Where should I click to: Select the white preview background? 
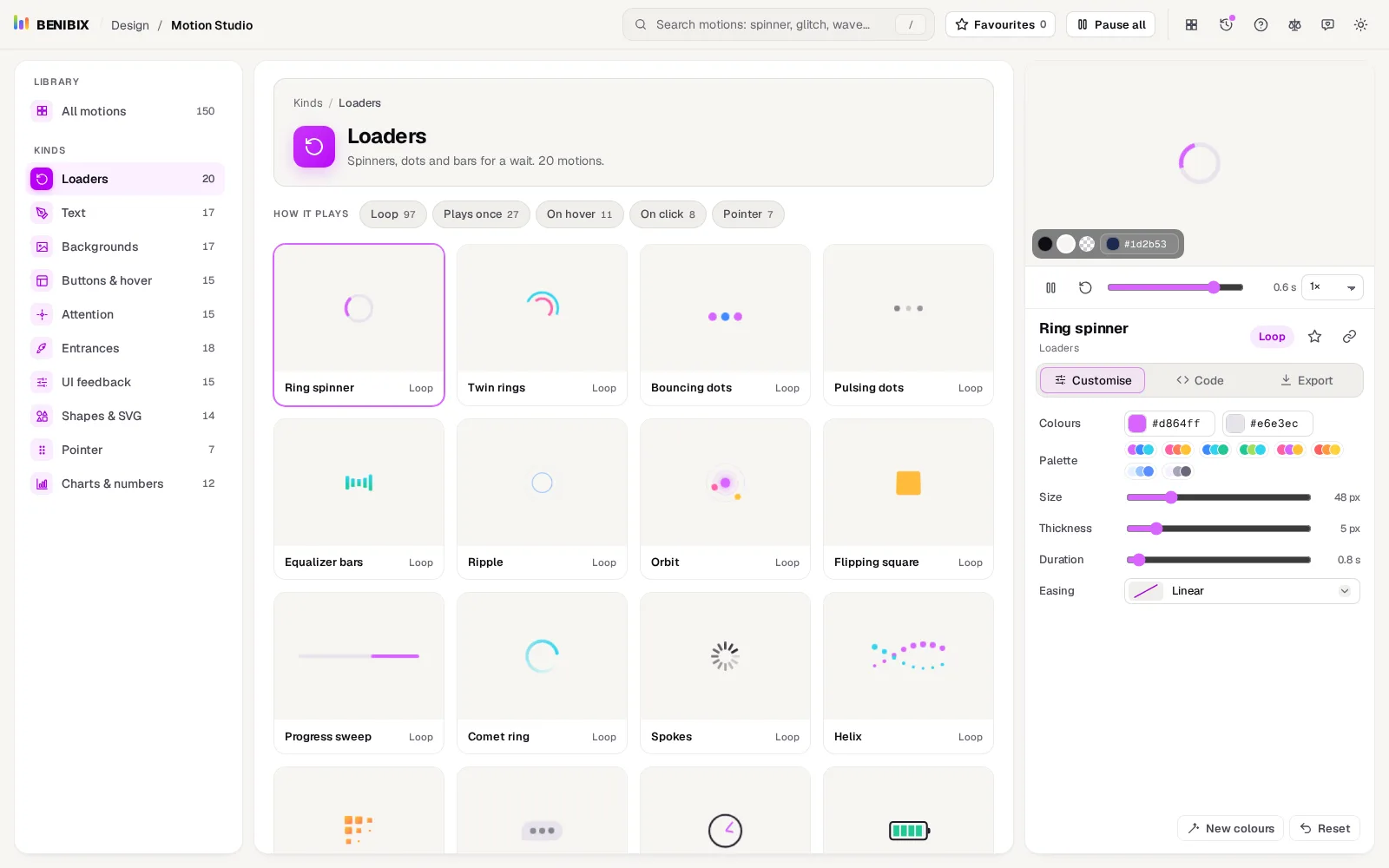(x=1066, y=244)
